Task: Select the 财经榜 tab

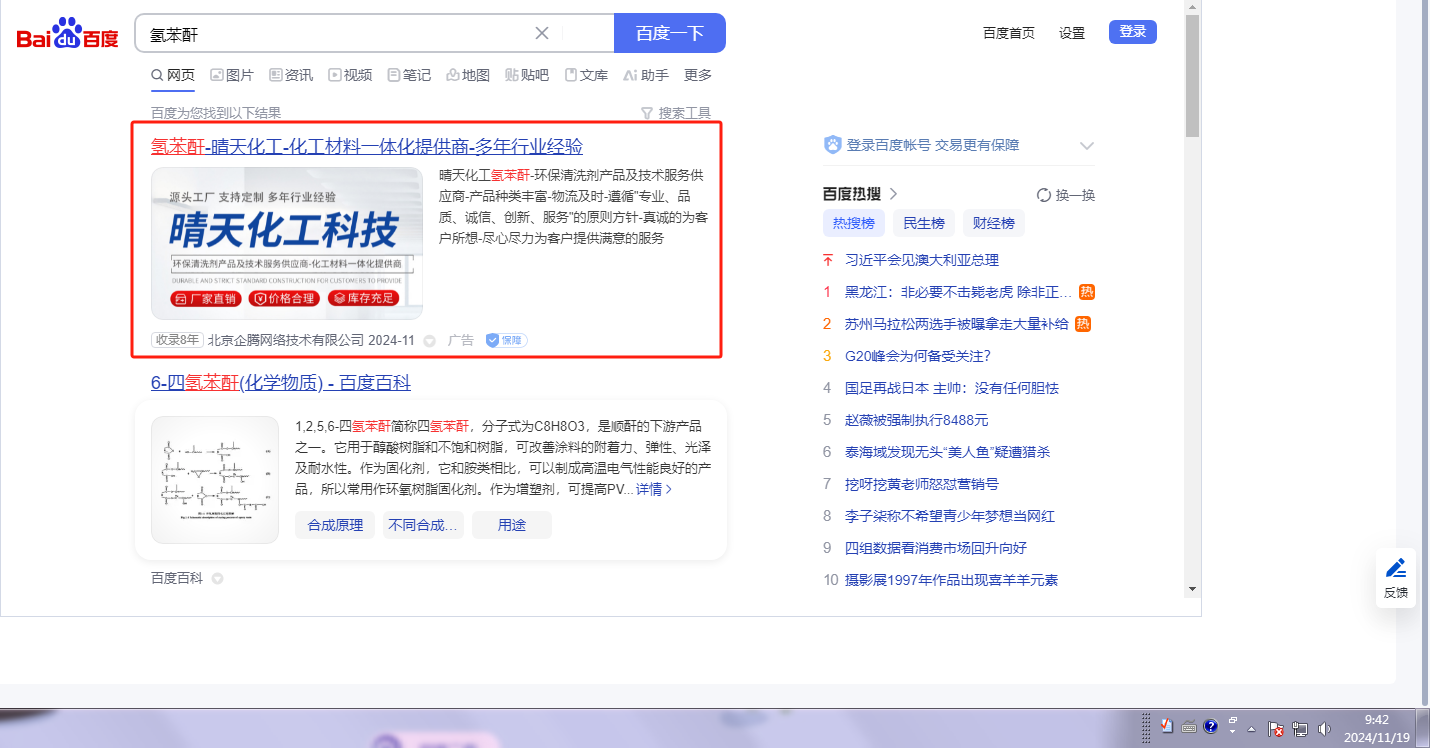Action: pos(994,223)
